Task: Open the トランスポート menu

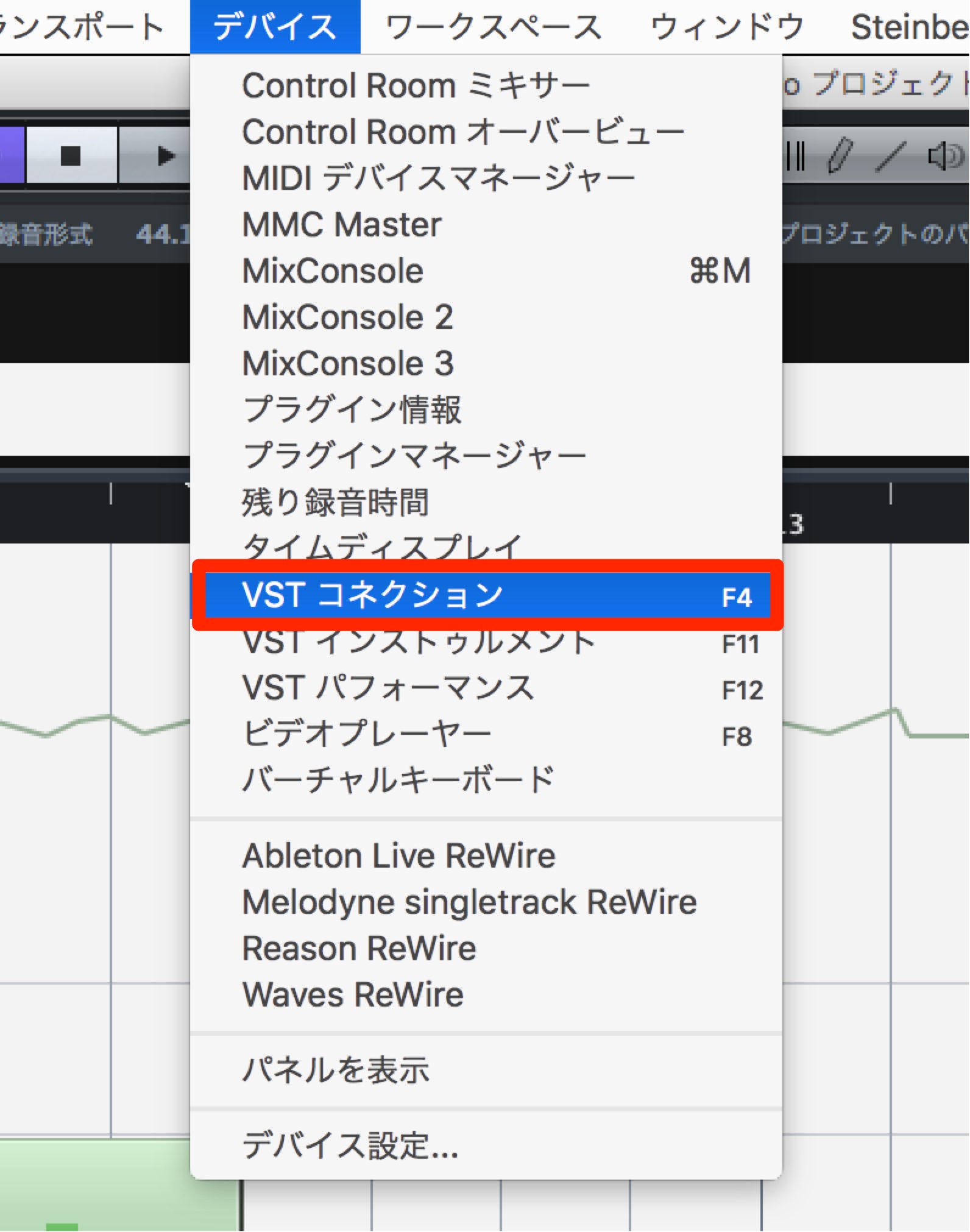Action: [x=82, y=27]
